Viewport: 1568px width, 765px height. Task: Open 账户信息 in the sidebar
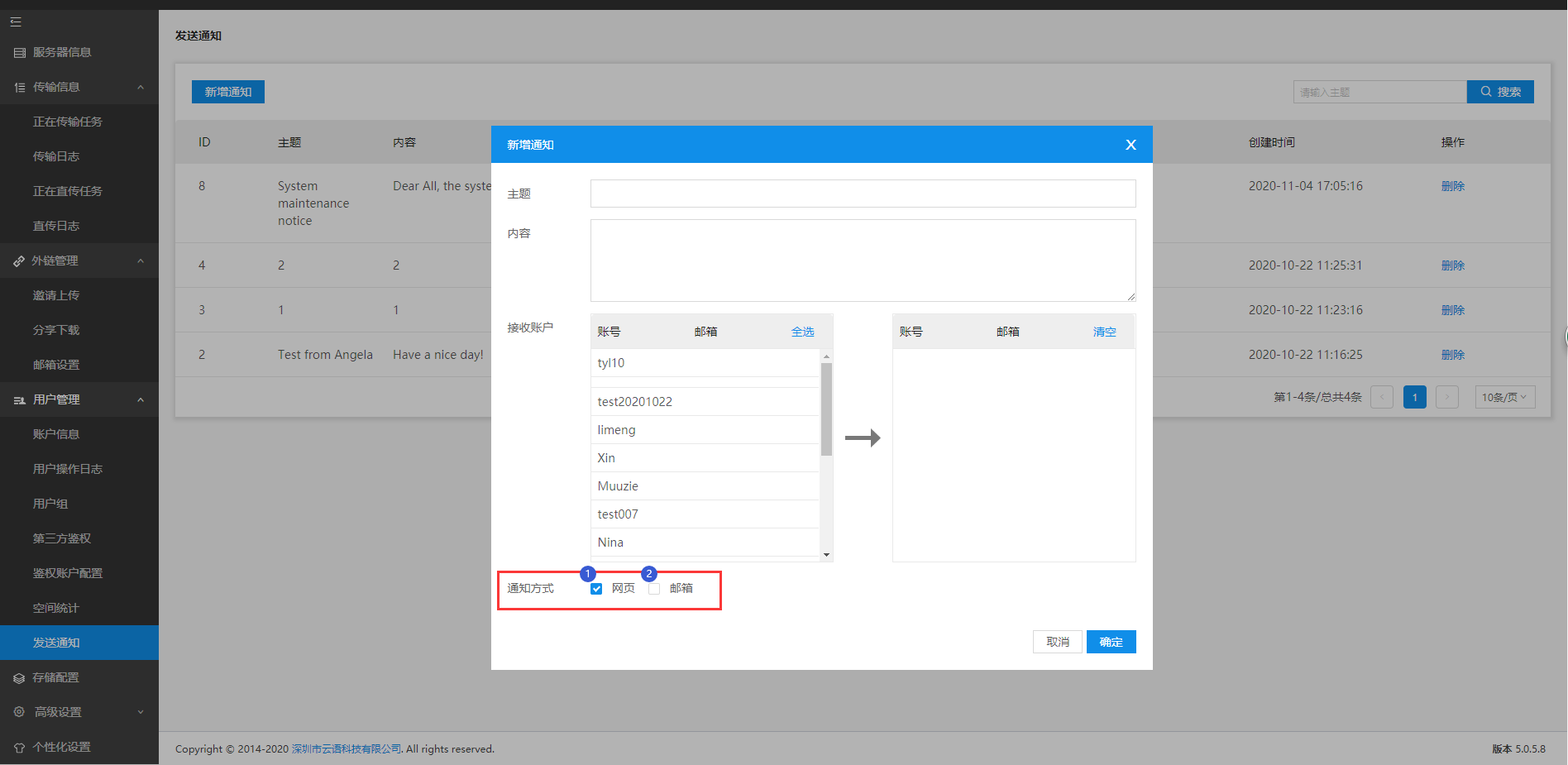(56, 435)
